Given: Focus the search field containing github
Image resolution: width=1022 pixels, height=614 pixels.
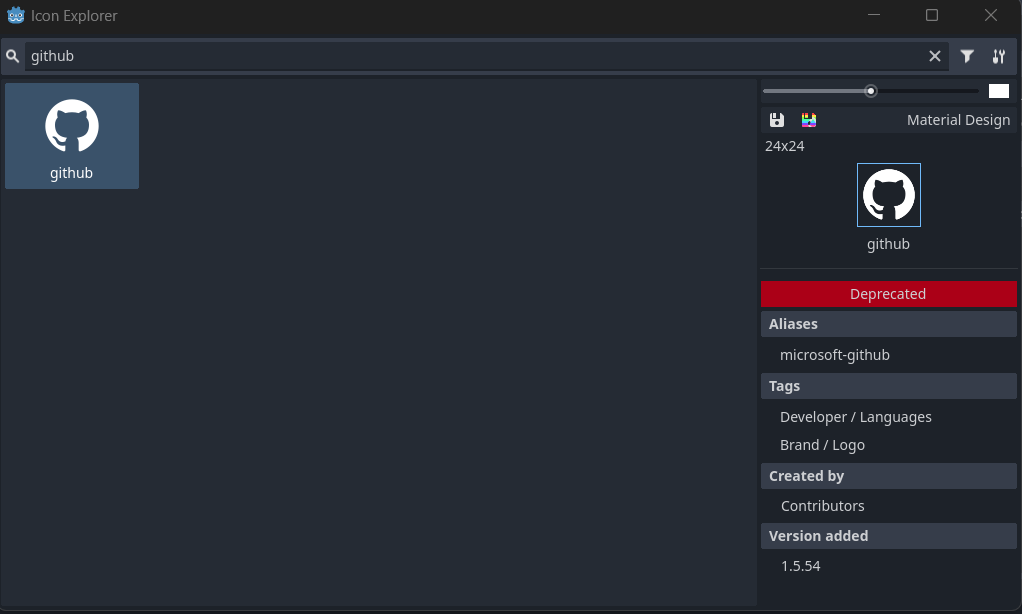Looking at the screenshot, I should pos(476,57).
